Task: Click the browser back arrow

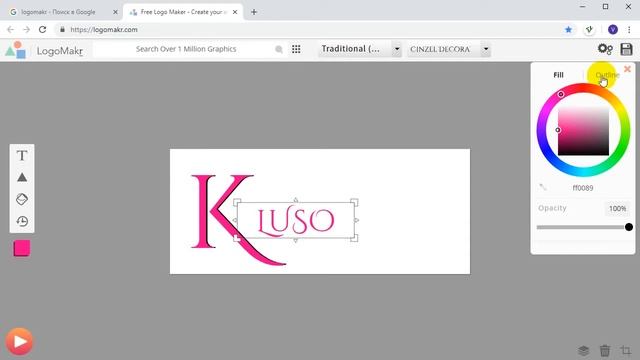Action: tap(11, 29)
